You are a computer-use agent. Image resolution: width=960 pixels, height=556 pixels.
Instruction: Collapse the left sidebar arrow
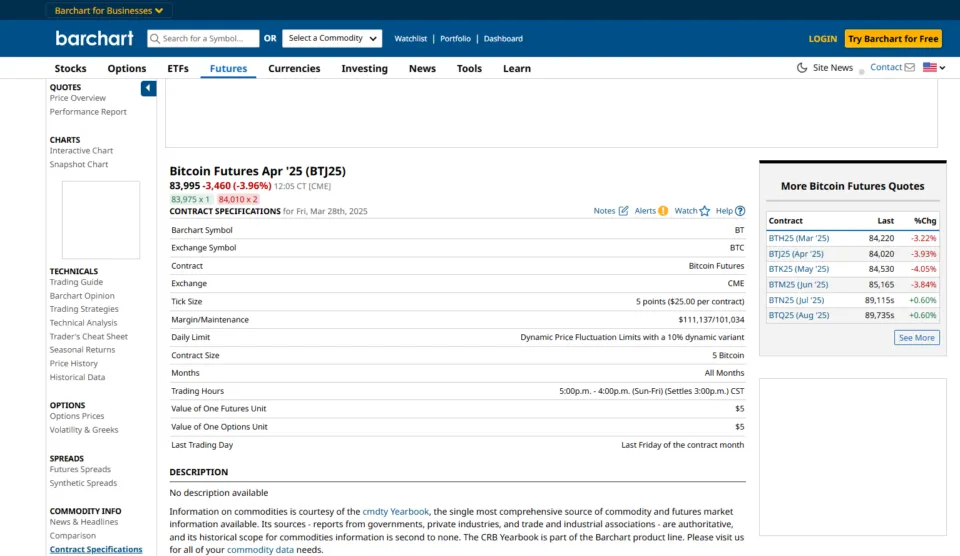point(148,88)
